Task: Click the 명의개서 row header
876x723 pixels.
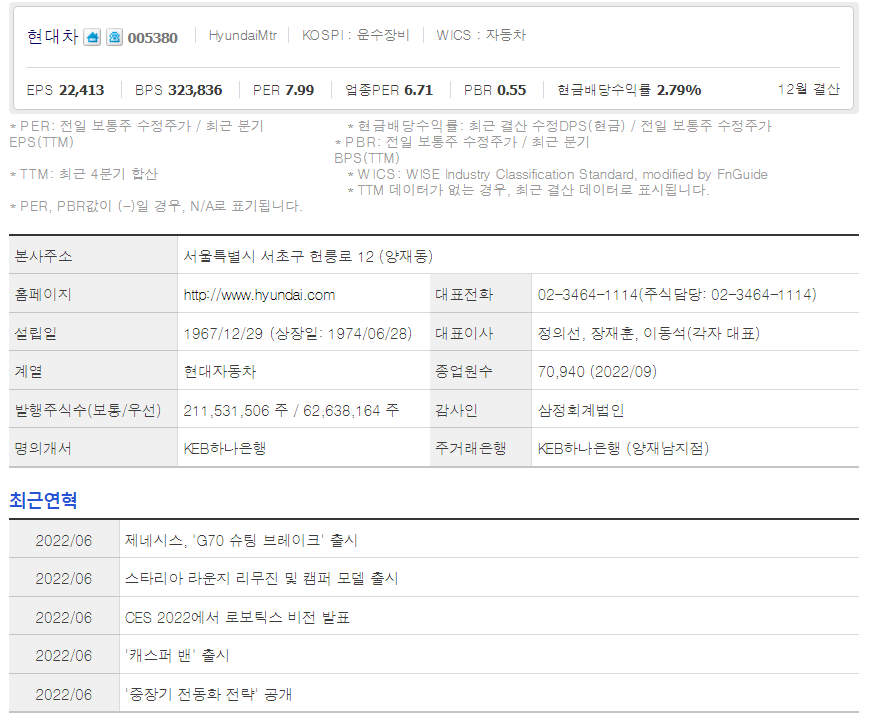Action: [x=93, y=448]
